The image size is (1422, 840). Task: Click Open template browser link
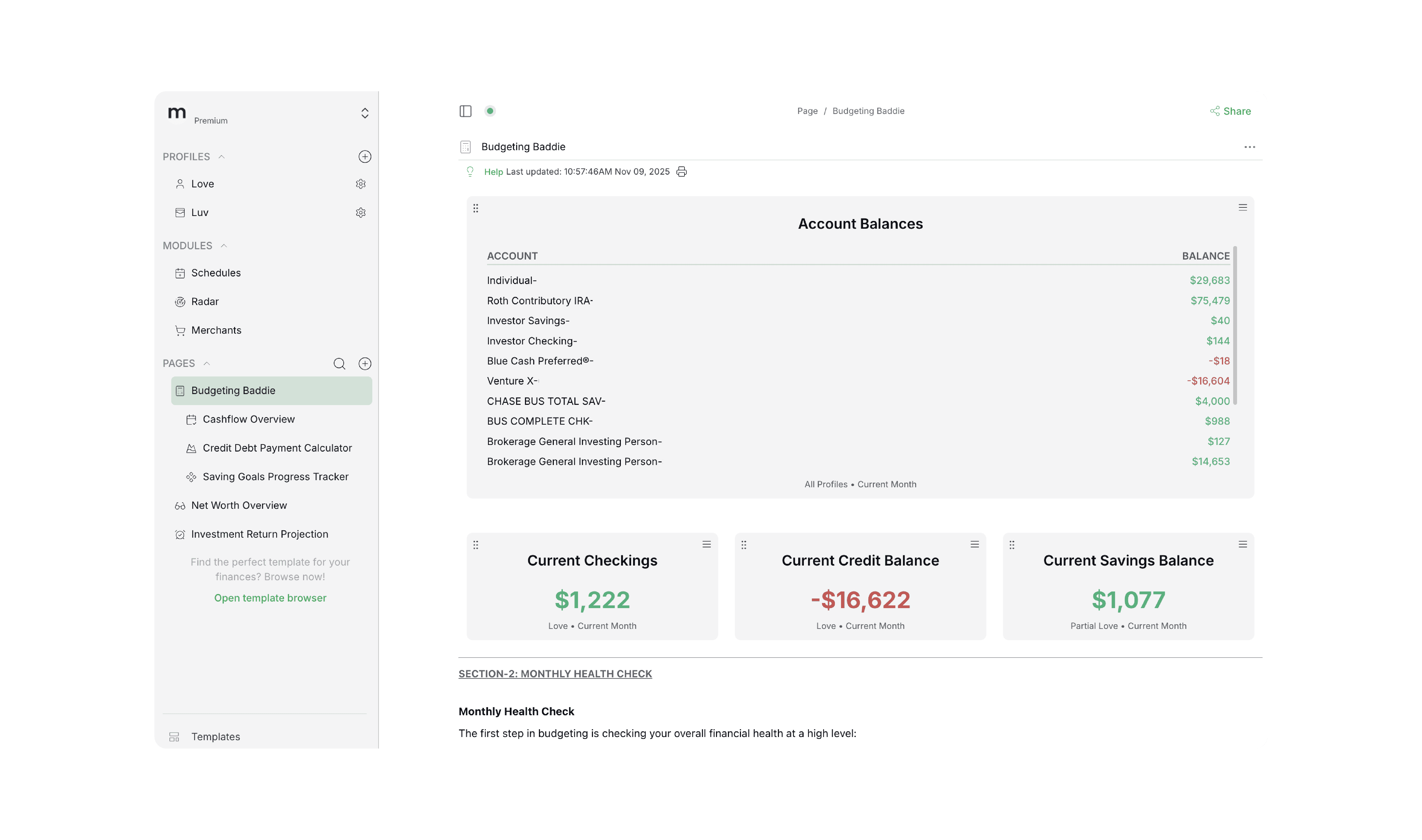click(x=270, y=598)
